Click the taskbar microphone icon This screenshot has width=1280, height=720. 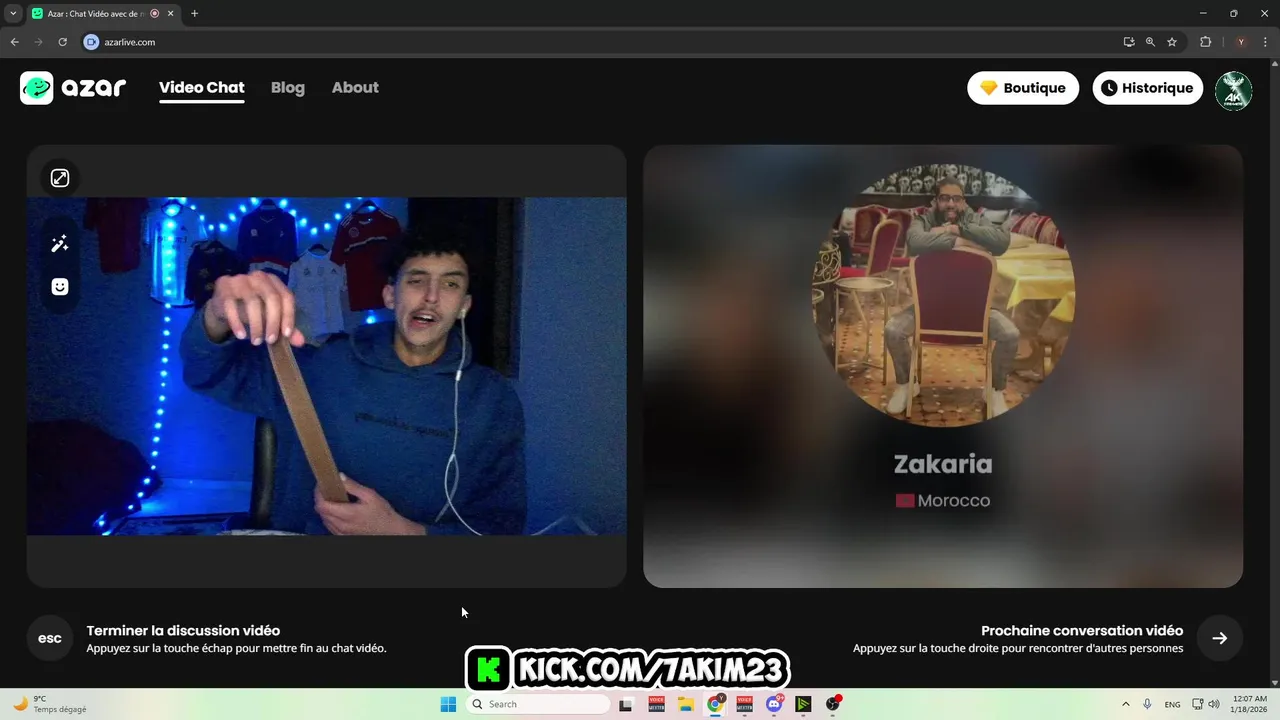point(1148,704)
